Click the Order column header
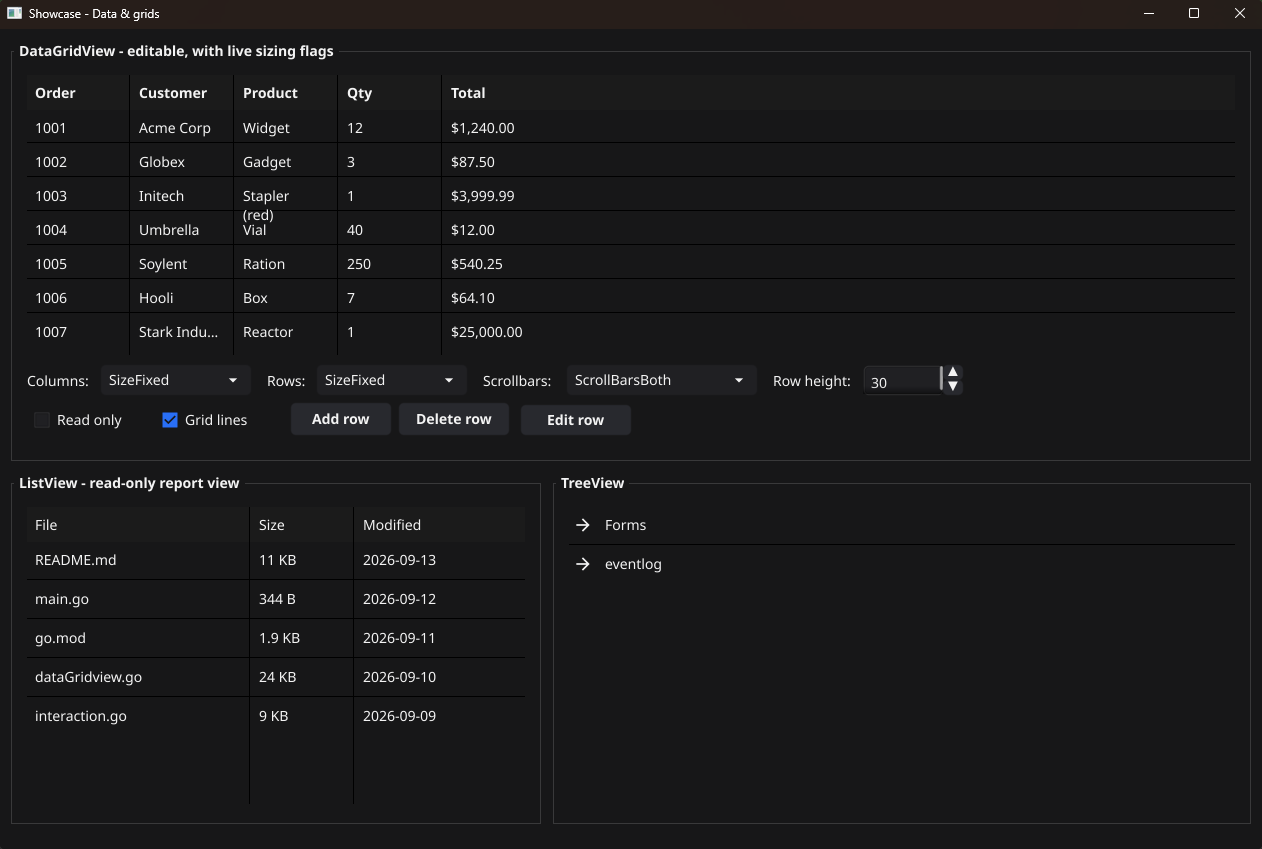Viewport: 1262px width, 849px height. coord(78,93)
